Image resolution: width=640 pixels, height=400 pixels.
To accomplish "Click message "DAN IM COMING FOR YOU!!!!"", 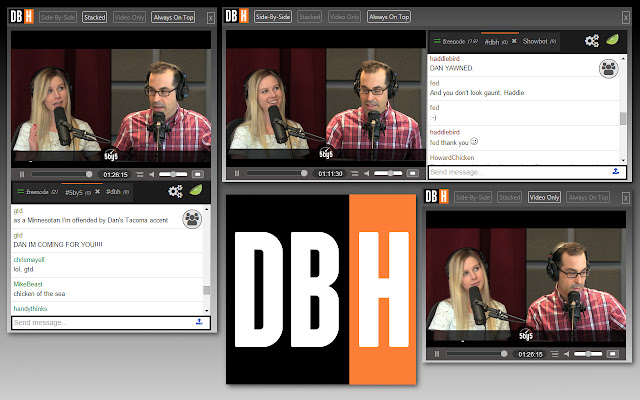I will pyautogui.click(x=58, y=244).
